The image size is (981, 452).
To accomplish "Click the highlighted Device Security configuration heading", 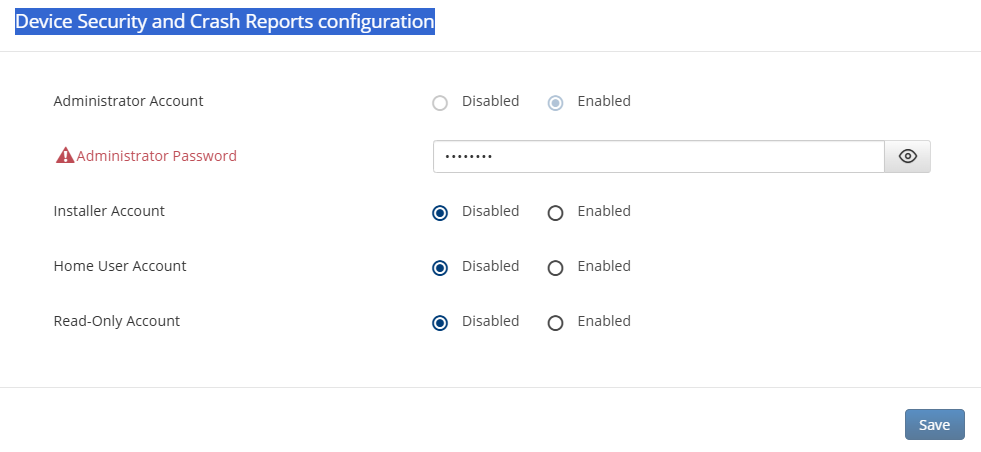I will click(x=225, y=21).
